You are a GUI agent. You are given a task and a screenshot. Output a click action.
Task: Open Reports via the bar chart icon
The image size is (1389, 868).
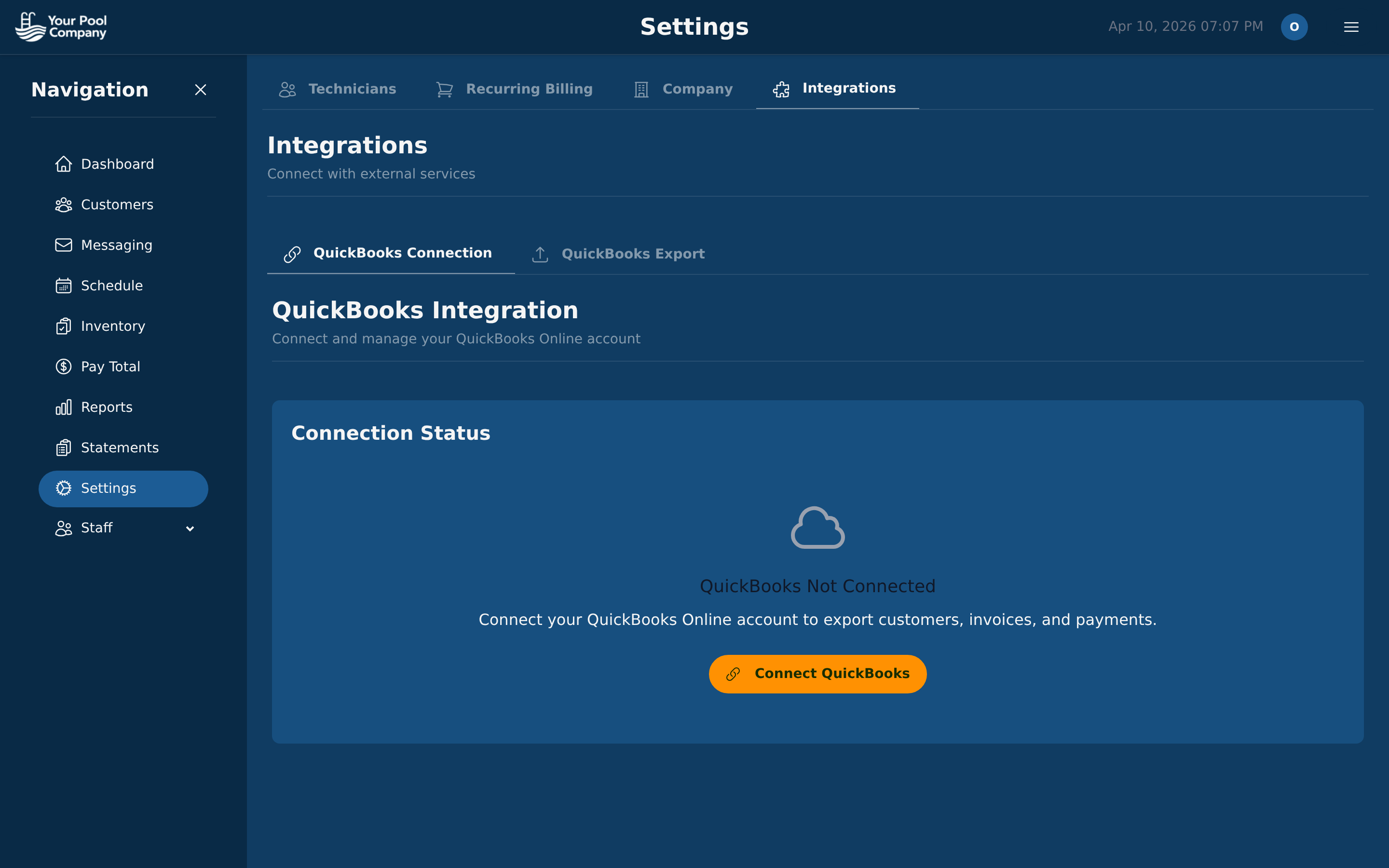64,407
